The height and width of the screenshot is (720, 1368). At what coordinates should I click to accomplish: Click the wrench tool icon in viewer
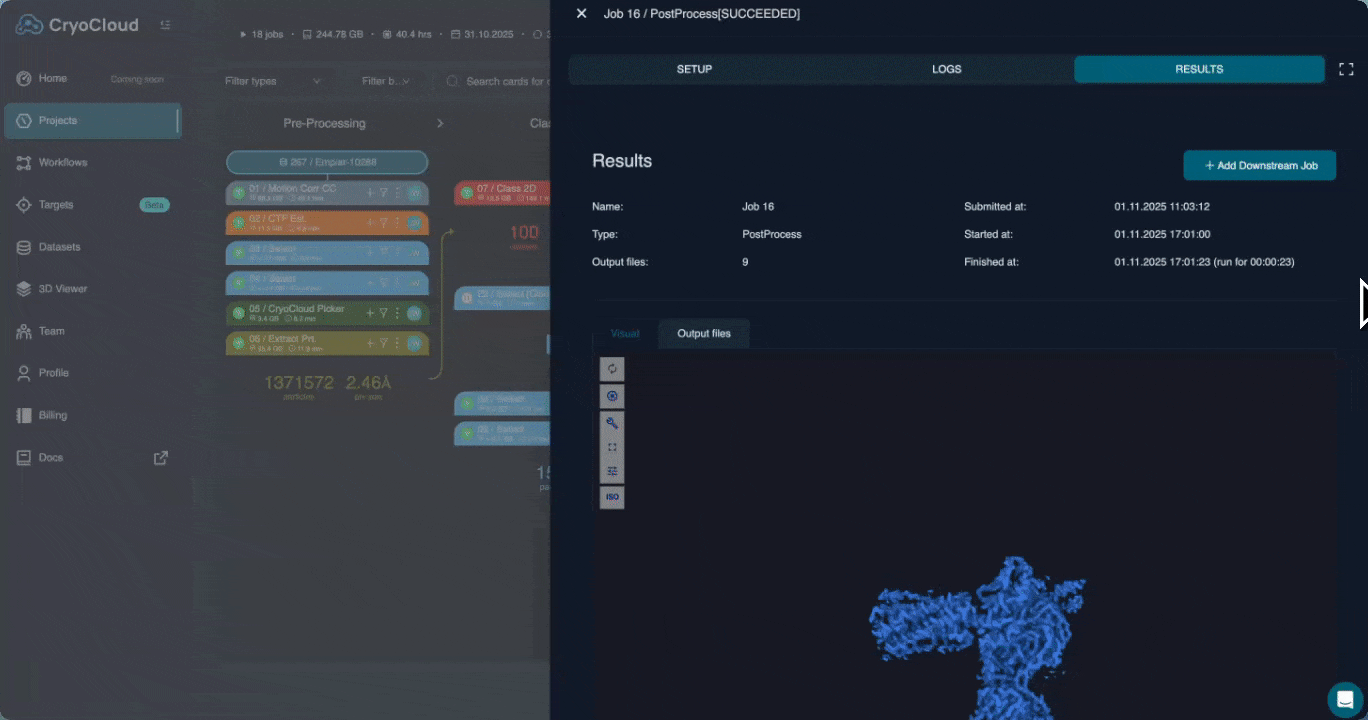click(612, 422)
